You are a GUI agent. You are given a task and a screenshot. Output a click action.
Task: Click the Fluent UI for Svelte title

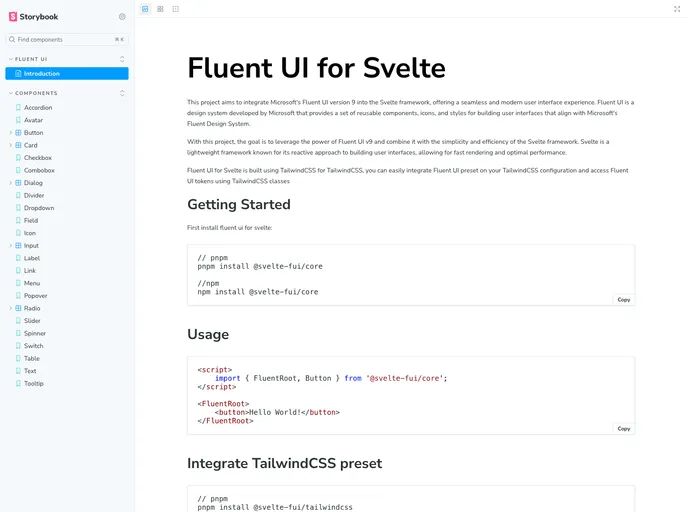click(316, 68)
